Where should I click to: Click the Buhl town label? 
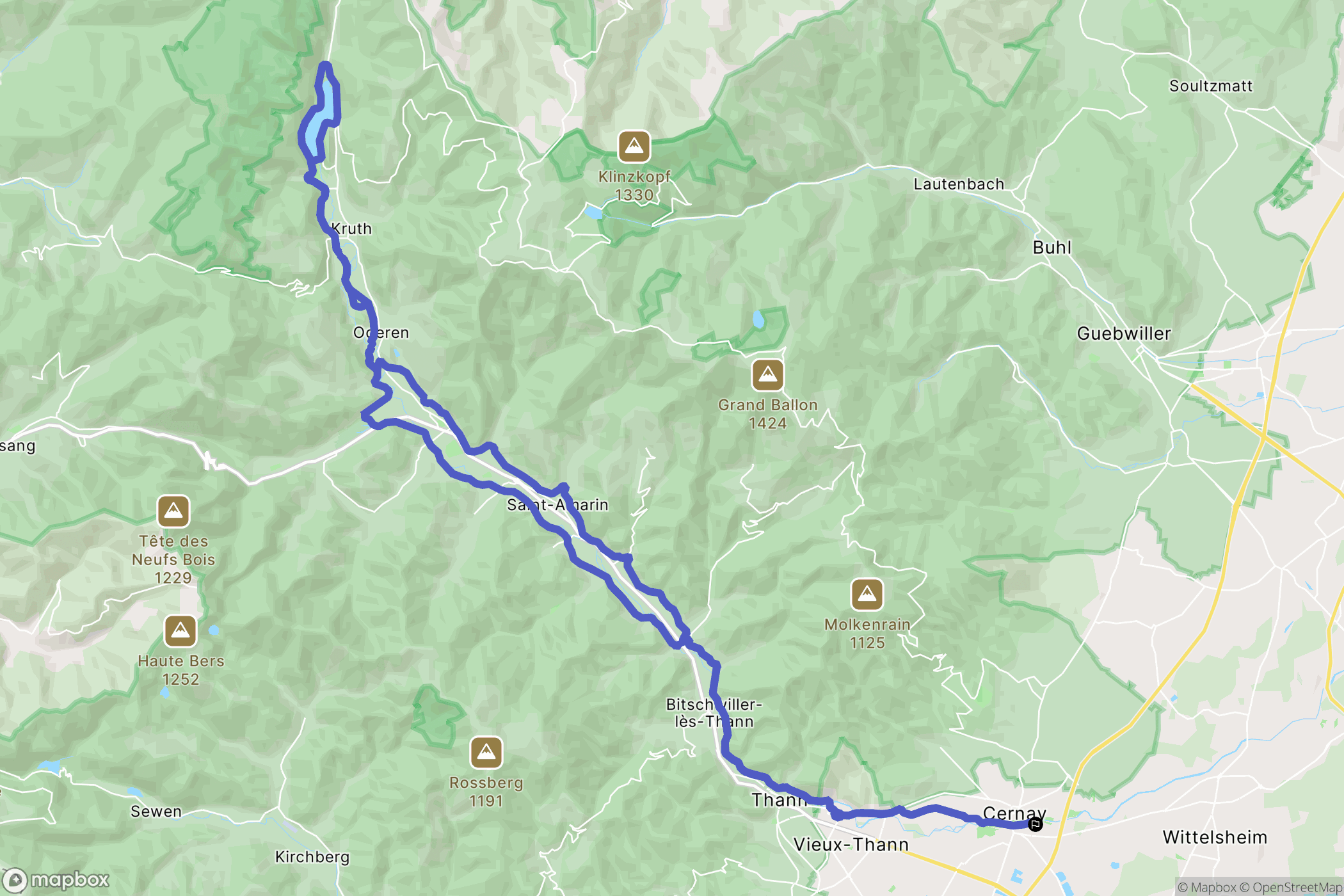pos(1052,248)
